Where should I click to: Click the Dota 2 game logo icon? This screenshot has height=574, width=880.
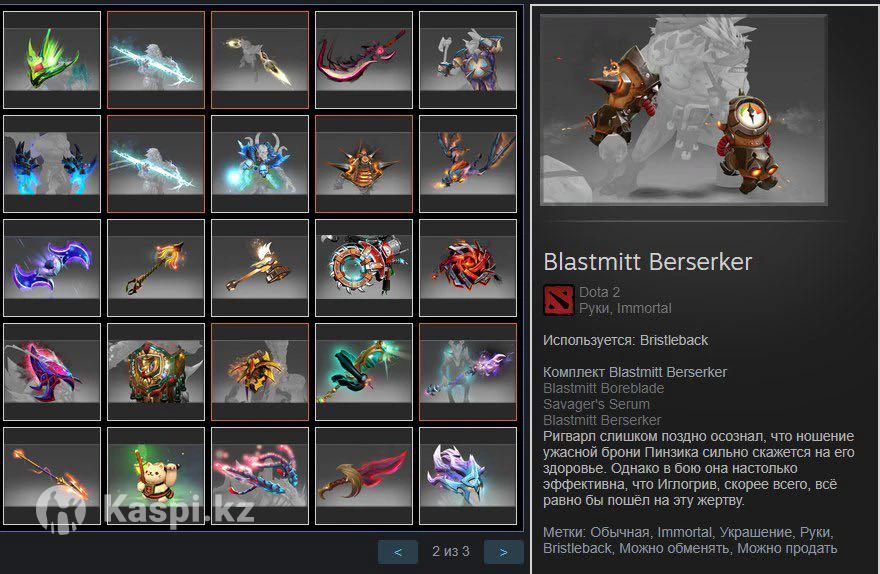tap(558, 300)
